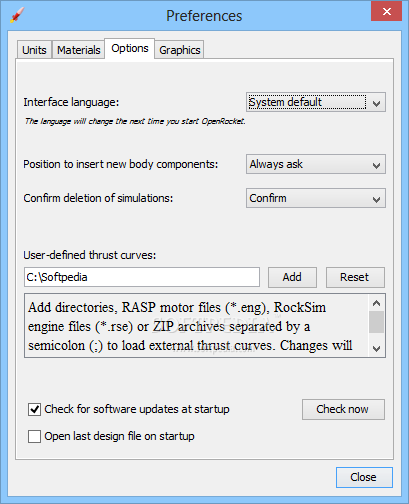Expand the body components position dropdown
Viewport: 409px width, 504px height.
[x=316, y=164]
